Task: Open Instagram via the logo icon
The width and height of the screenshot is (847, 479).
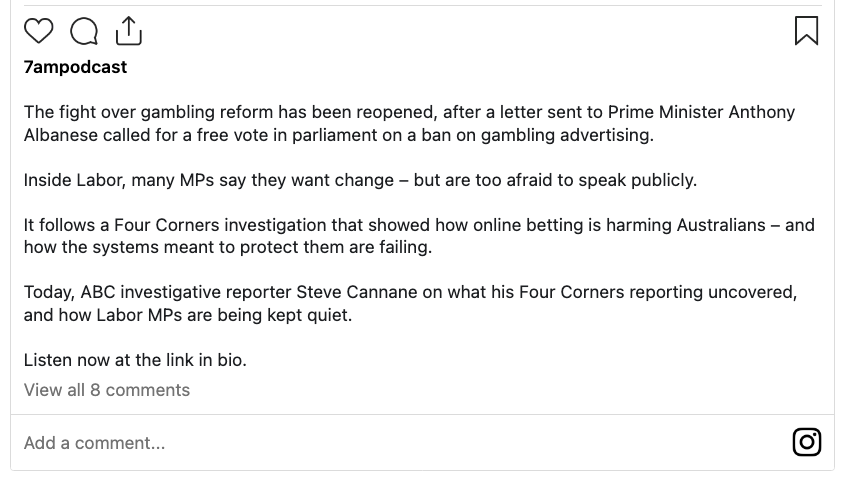Action: pyautogui.click(x=806, y=442)
